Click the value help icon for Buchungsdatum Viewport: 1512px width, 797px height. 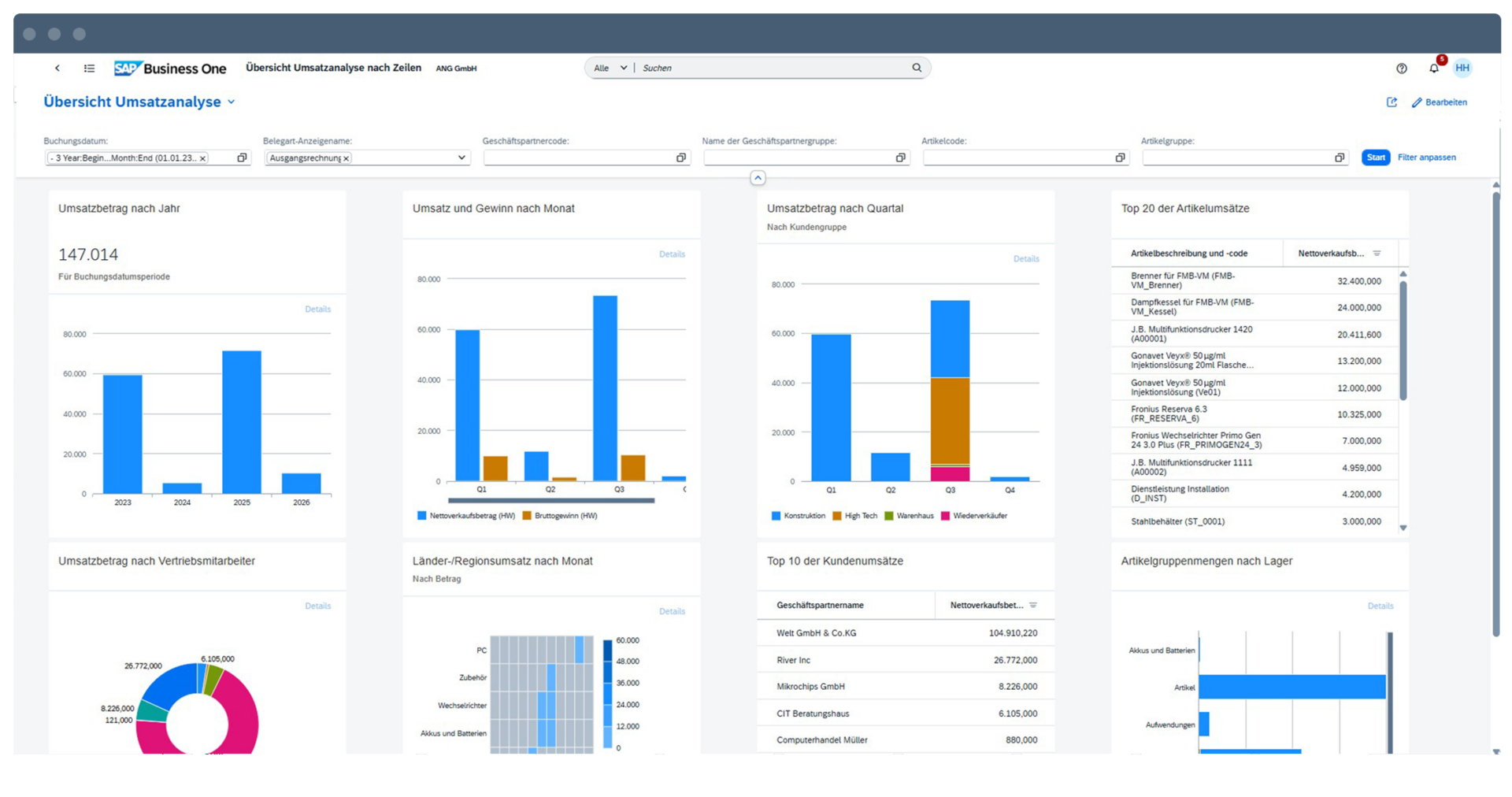[242, 158]
